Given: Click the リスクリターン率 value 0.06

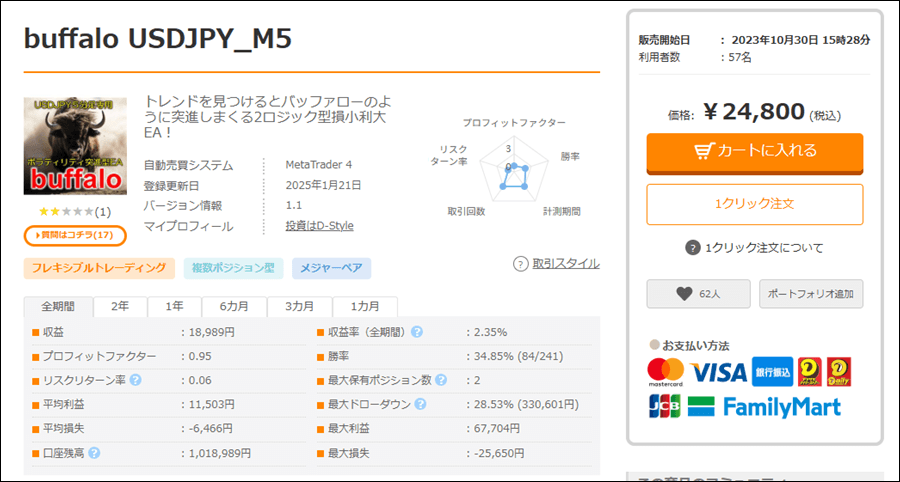Looking at the screenshot, I should click(200, 380).
